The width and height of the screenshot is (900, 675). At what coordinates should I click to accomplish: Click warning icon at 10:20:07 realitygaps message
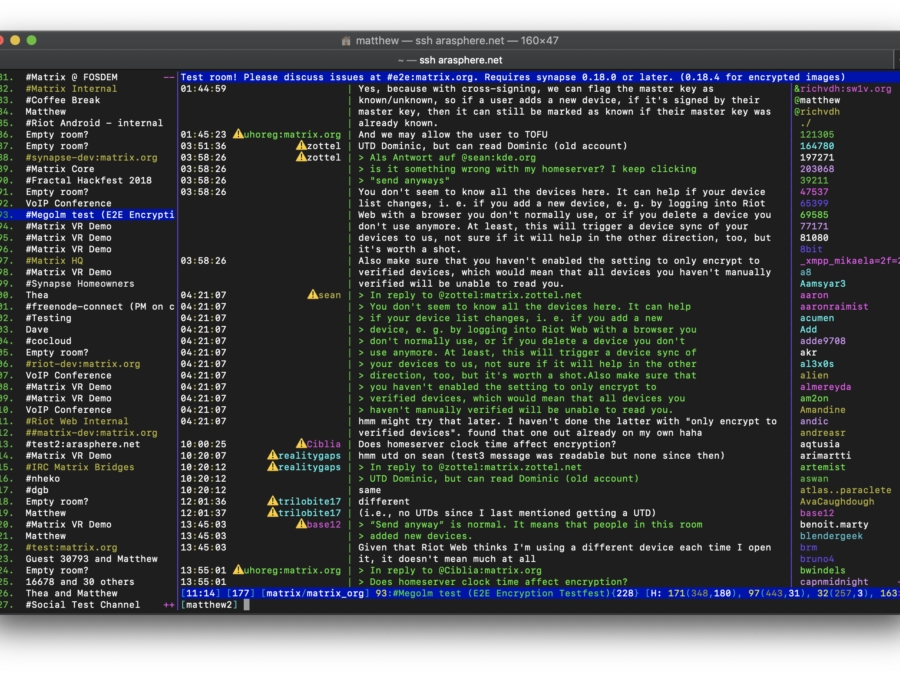click(x=272, y=456)
